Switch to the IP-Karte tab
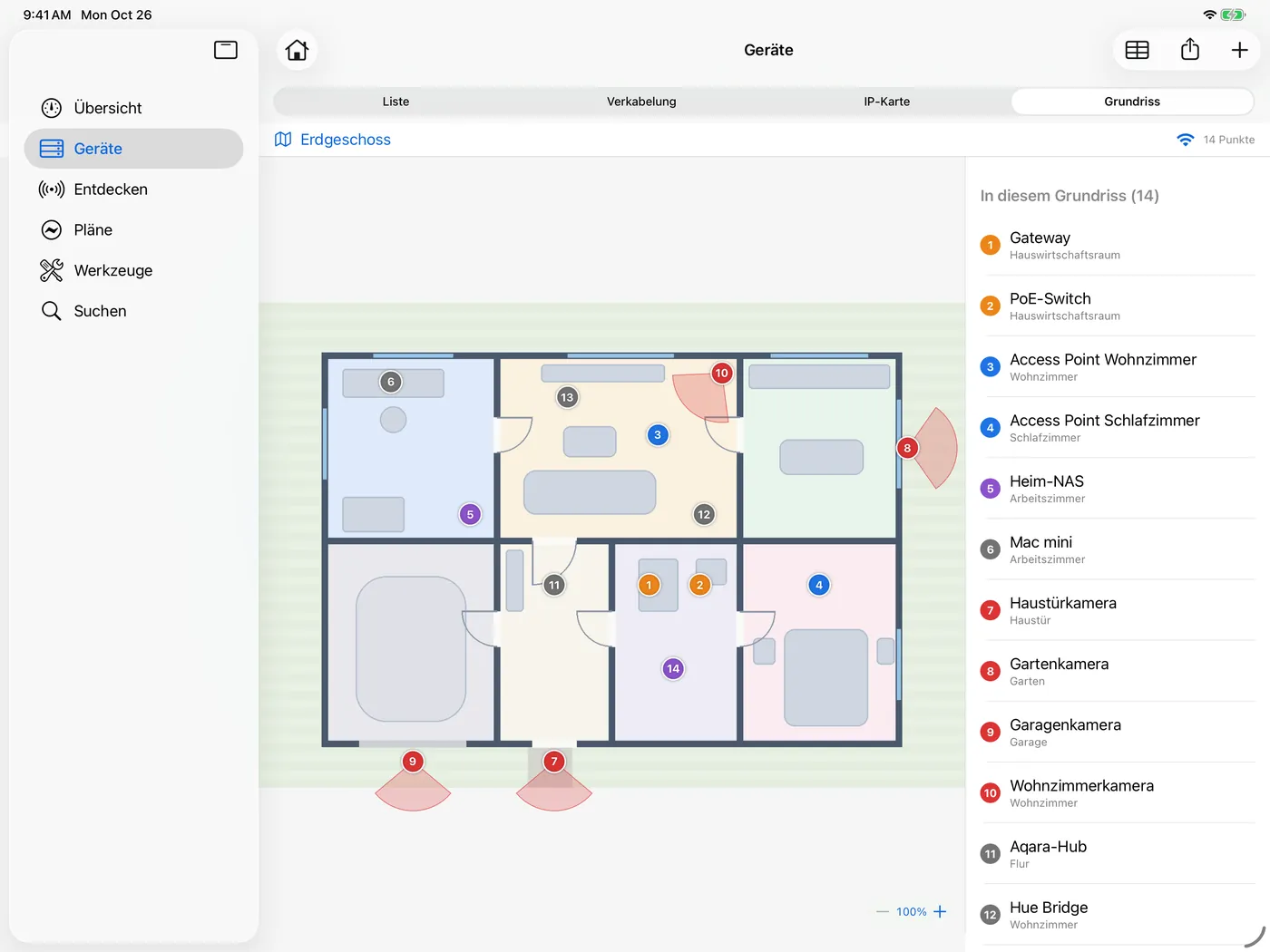This screenshot has width=1270, height=952. 887,102
